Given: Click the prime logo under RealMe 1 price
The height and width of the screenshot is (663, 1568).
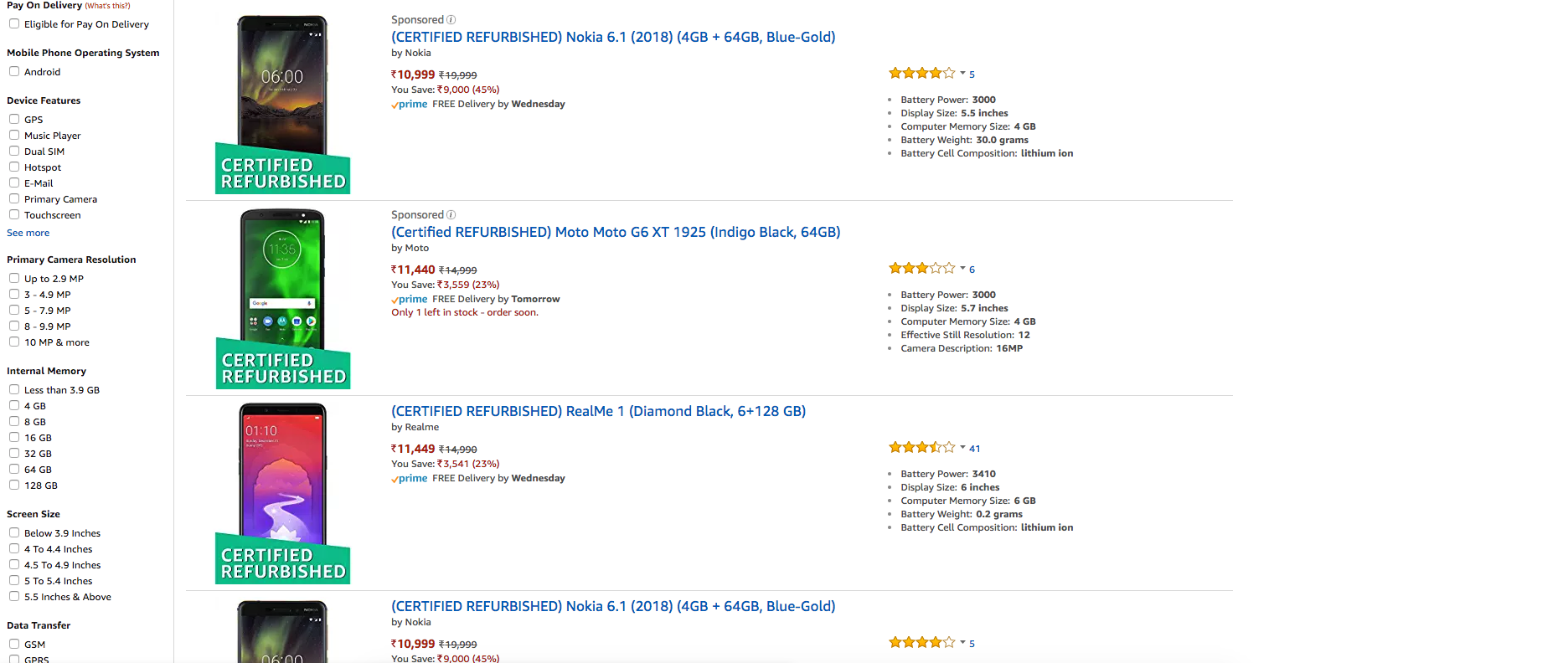Looking at the screenshot, I should (x=410, y=479).
